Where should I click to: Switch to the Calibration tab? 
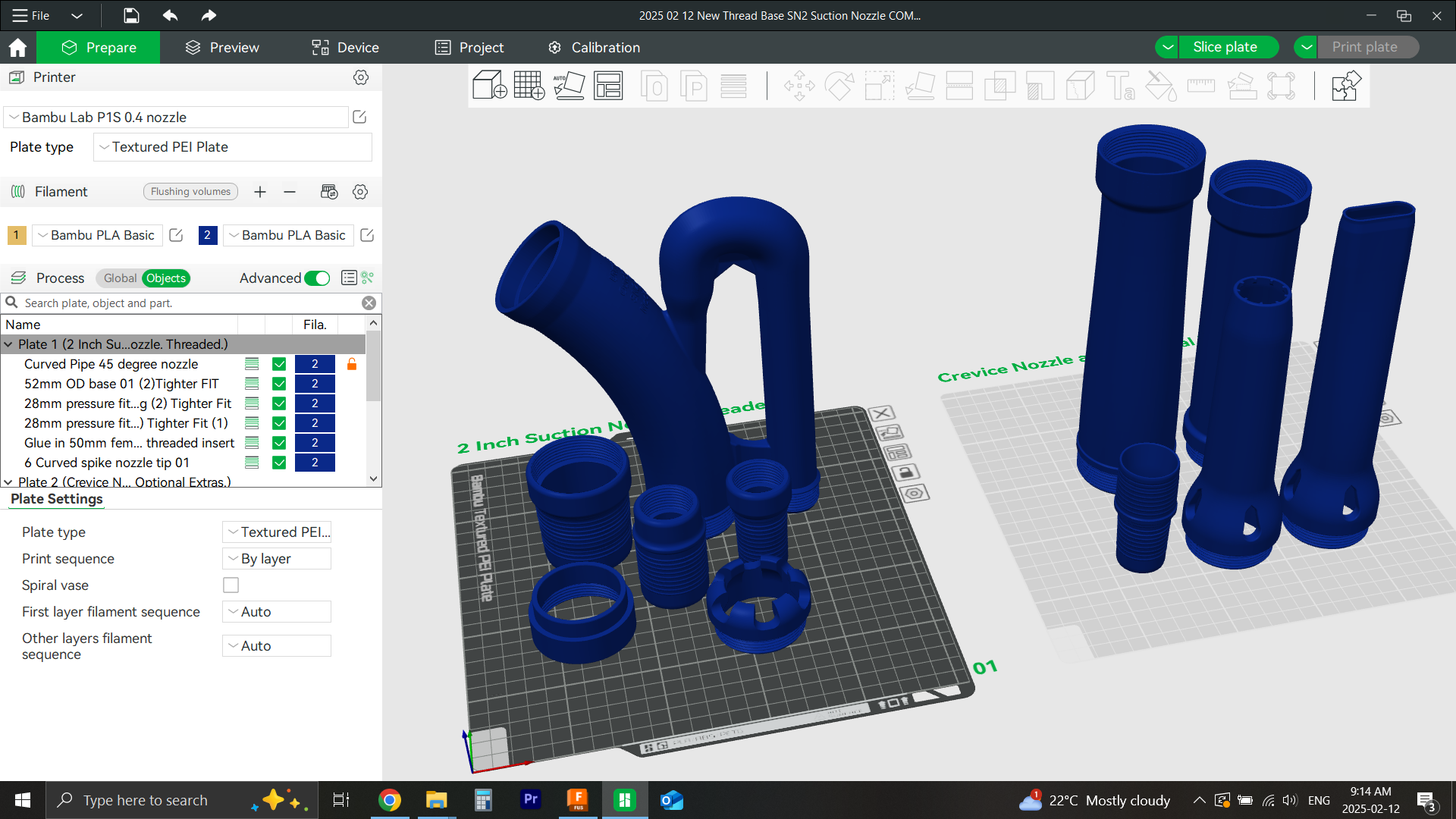coord(595,47)
